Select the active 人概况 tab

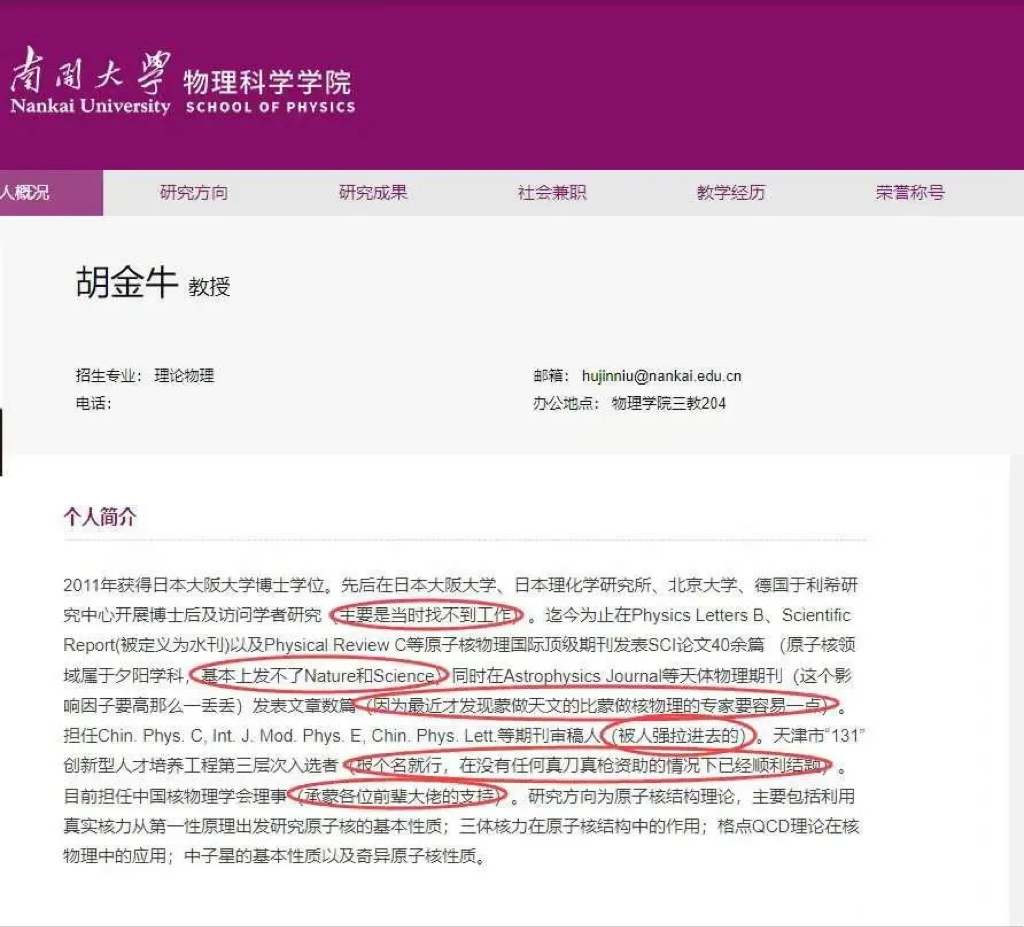pos(51,192)
